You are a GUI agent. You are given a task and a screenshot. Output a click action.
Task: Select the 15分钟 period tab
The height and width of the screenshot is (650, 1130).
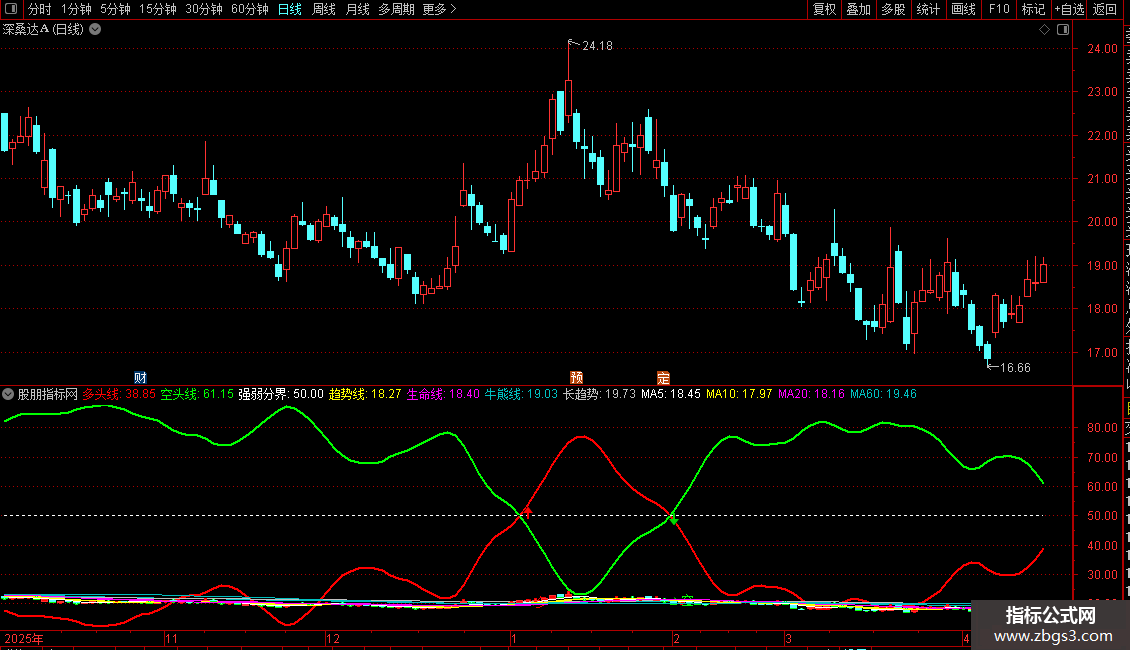157,9
